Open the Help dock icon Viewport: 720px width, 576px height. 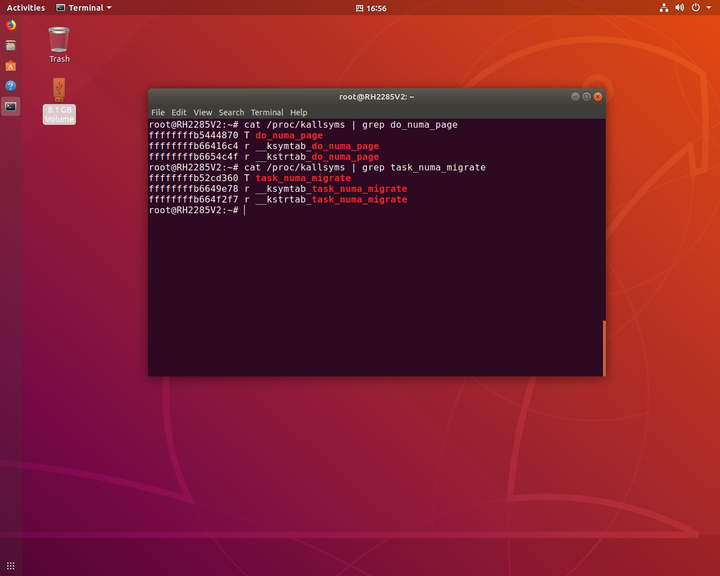click(11, 86)
